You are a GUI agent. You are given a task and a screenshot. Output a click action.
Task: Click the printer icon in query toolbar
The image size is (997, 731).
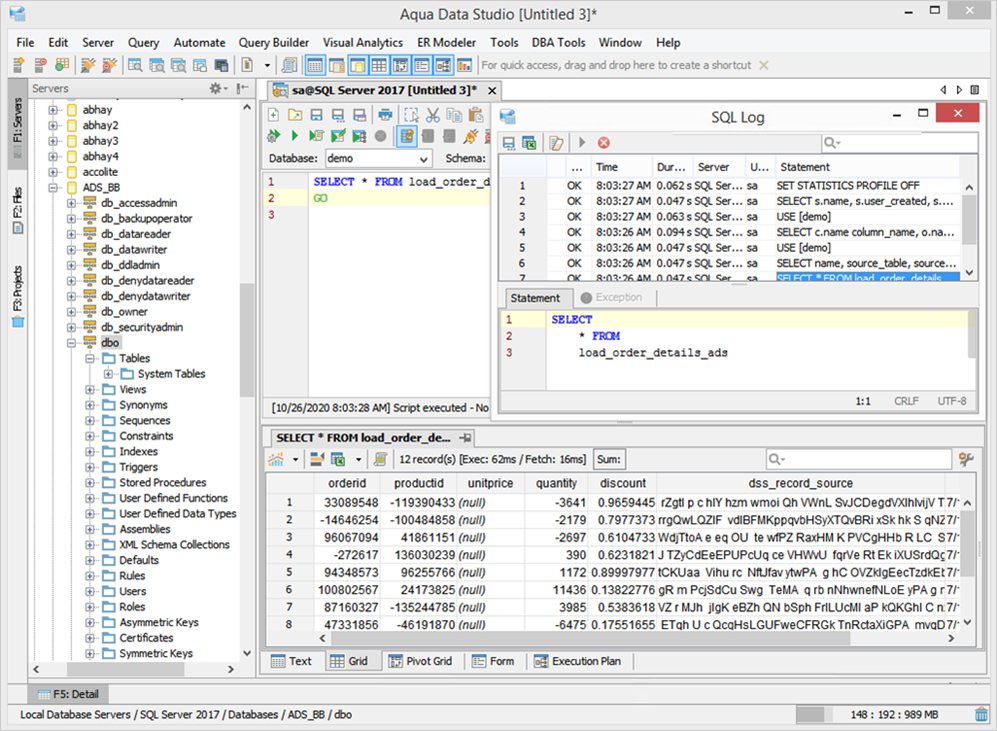point(385,115)
